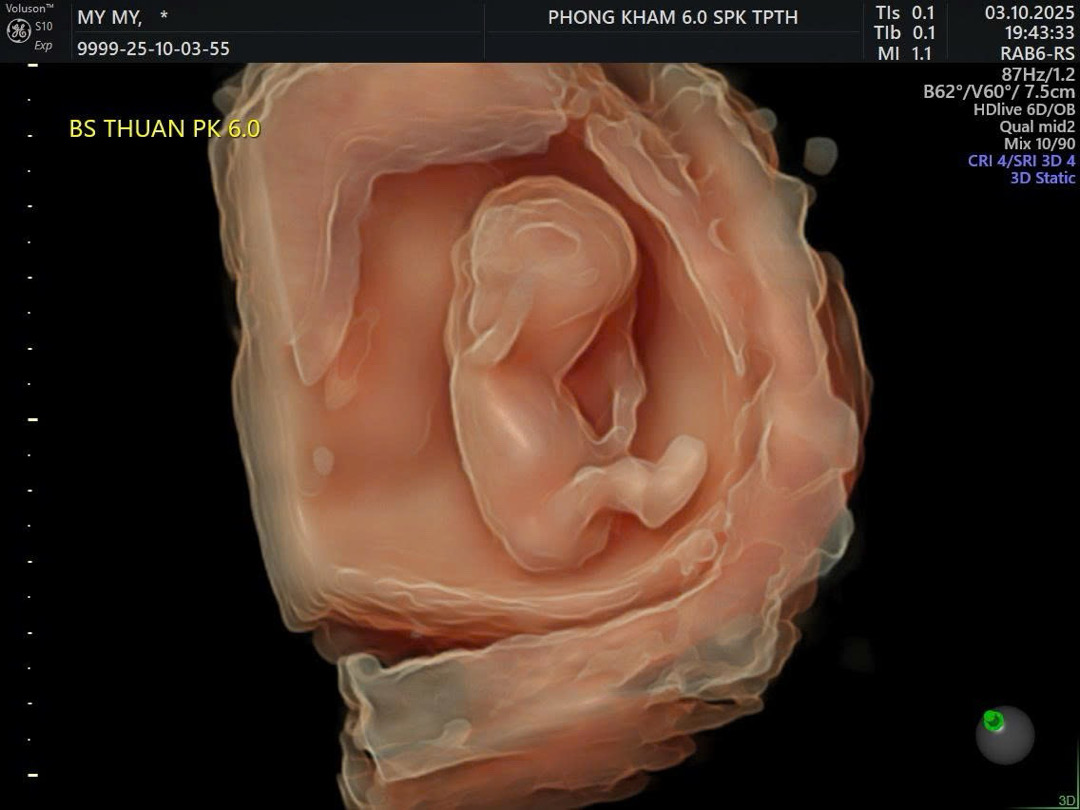Click the Qual mid2 quality setting
This screenshot has width=1080, height=810.
[1037, 127]
